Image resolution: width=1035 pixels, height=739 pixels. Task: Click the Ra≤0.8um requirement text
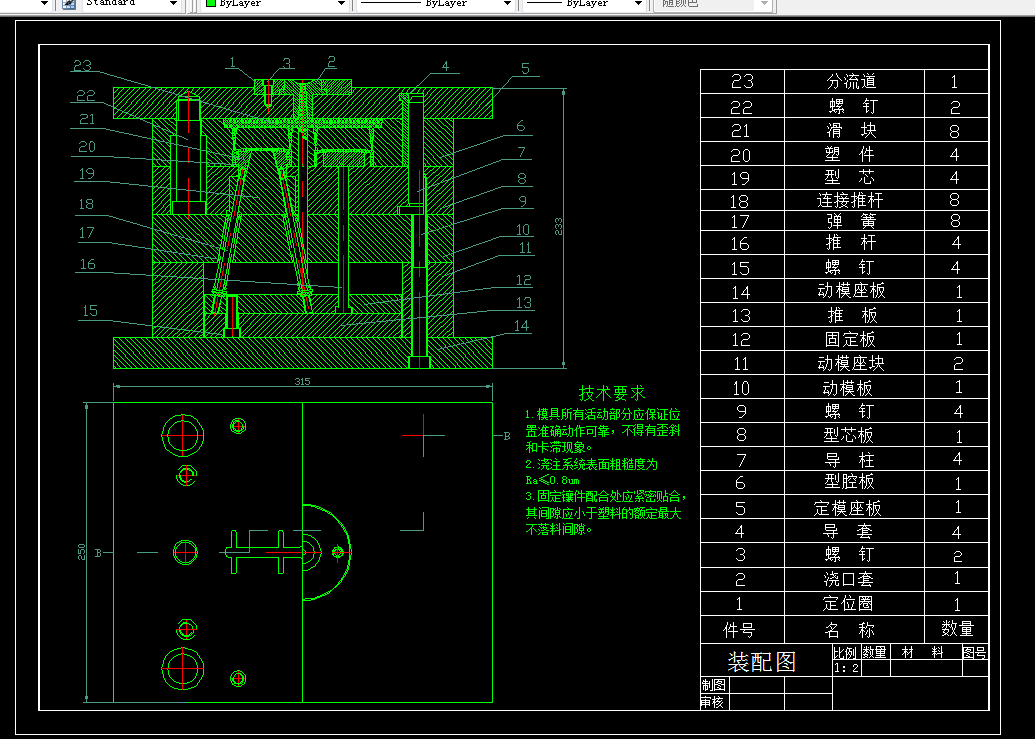click(x=552, y=480)
